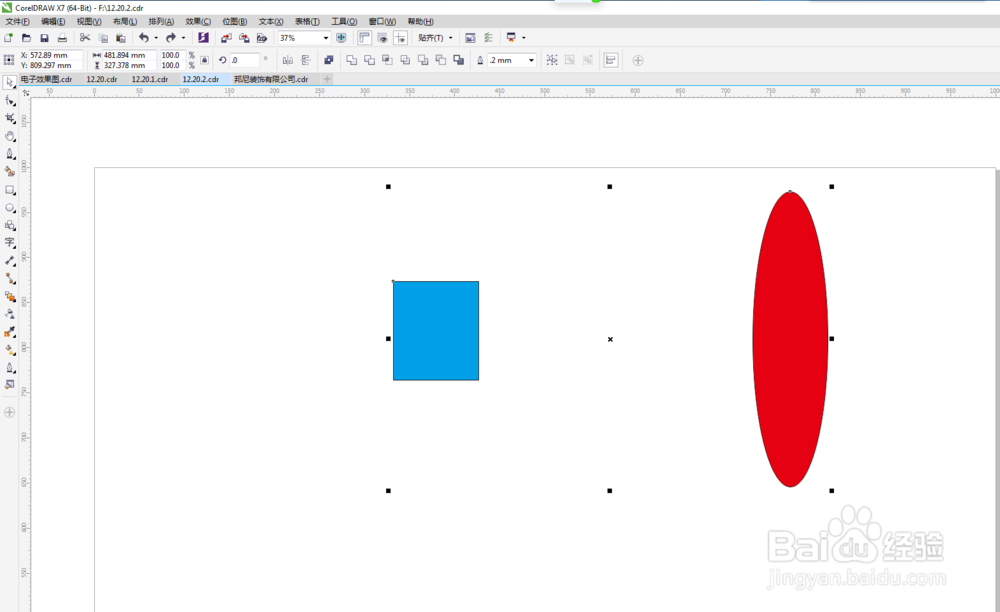Print the document

(x=62, y=38)
